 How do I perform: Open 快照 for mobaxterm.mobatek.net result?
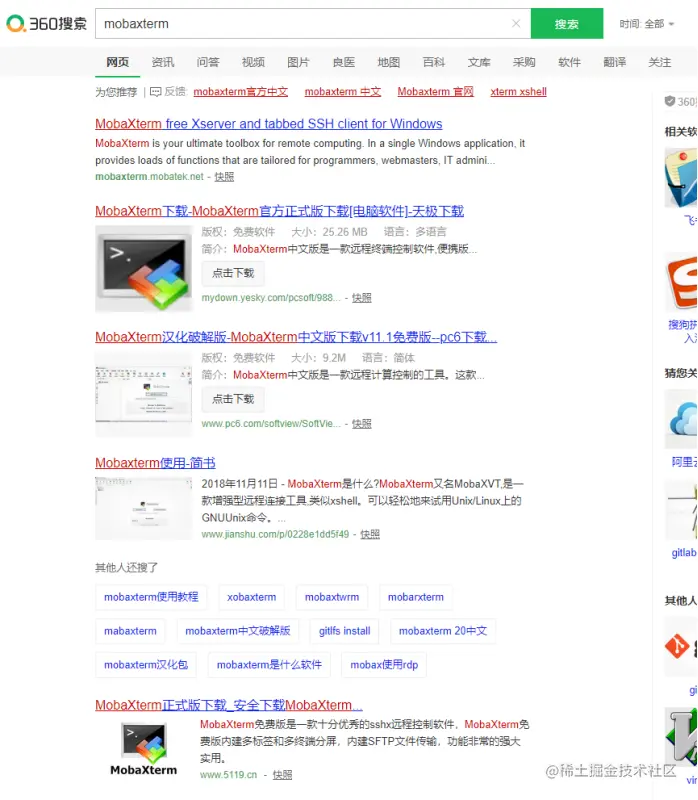coord(224,177)
